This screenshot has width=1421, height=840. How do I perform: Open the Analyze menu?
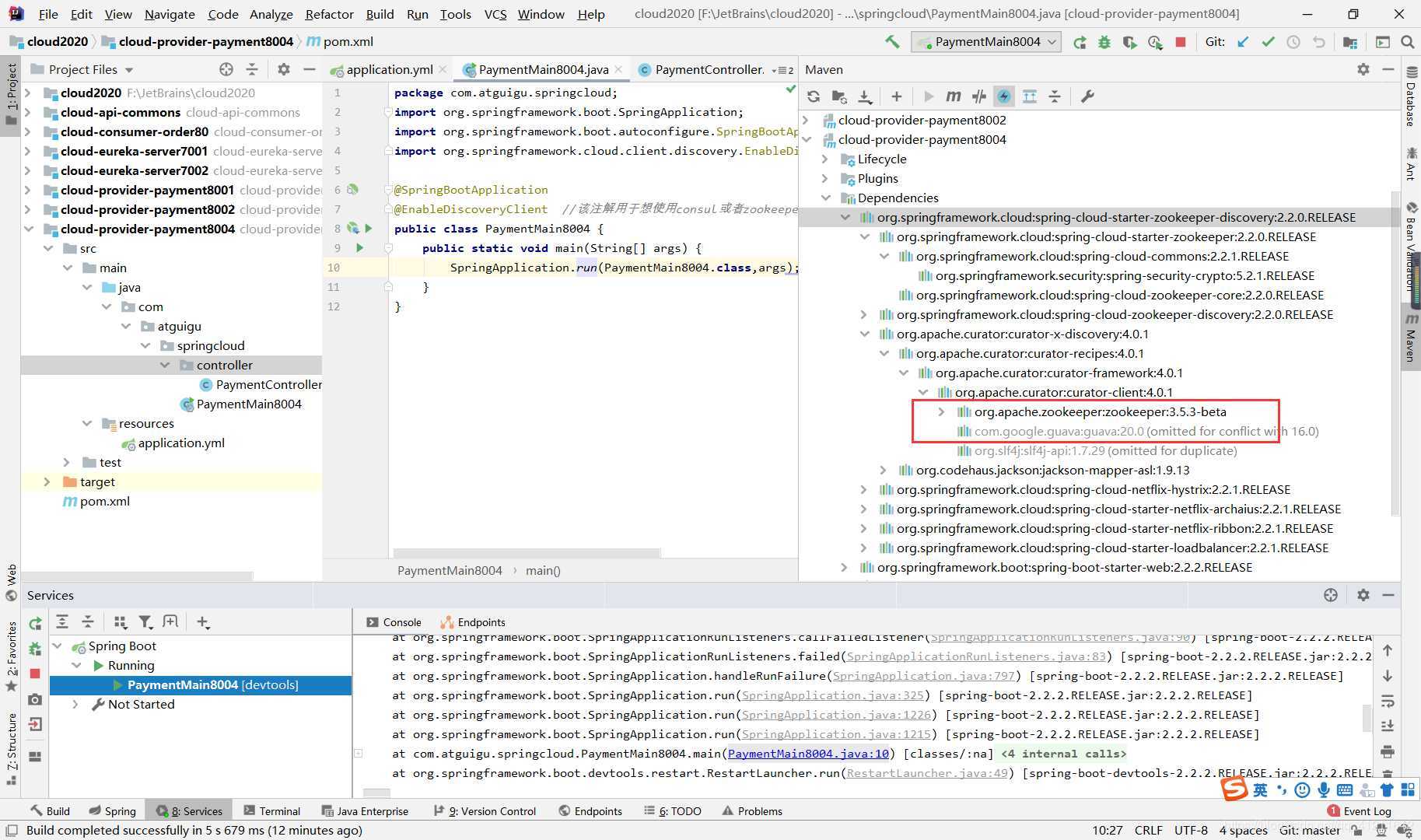[271, 14]
